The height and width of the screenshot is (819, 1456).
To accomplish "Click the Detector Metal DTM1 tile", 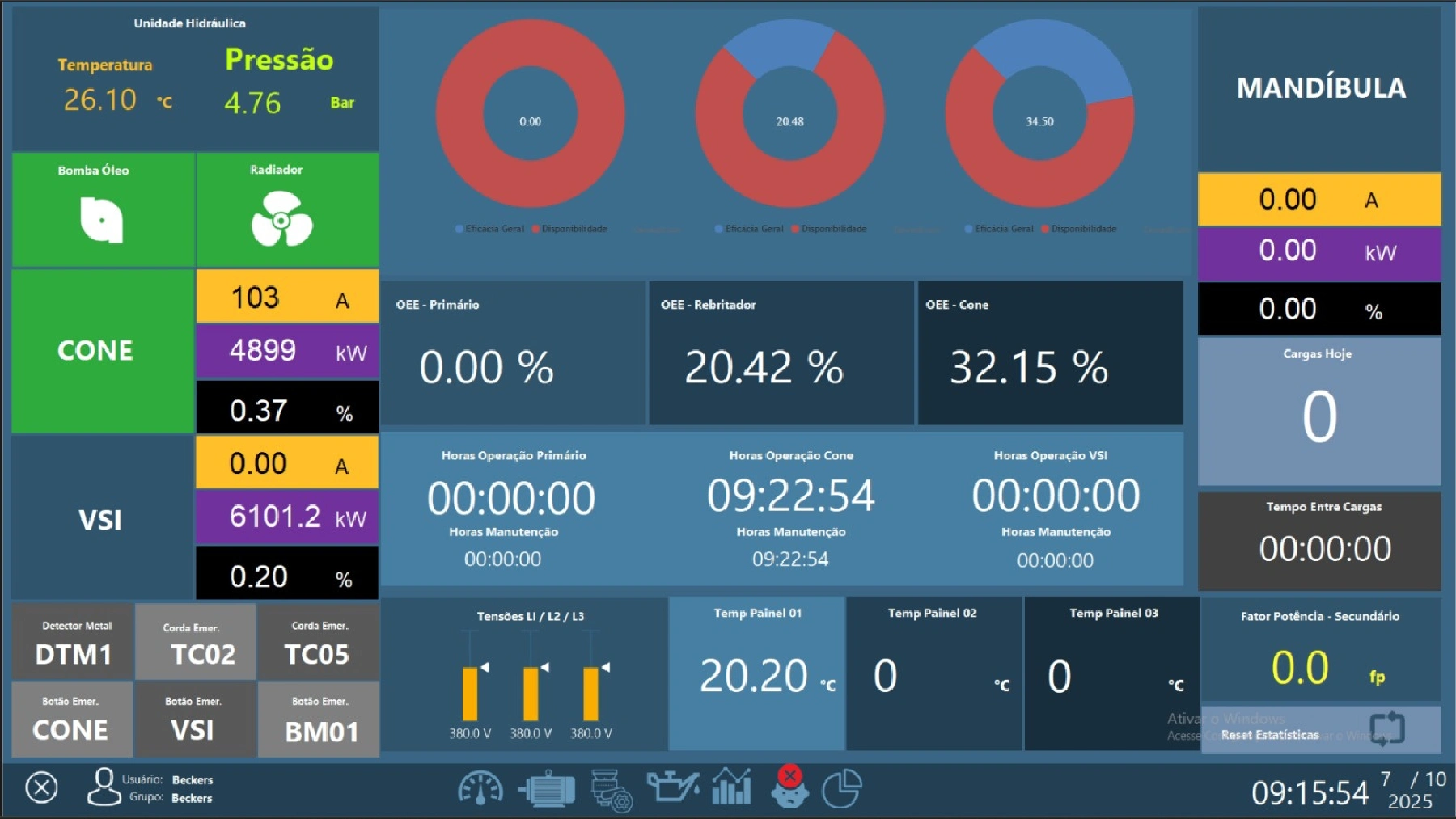I will [x=73, y=642].
